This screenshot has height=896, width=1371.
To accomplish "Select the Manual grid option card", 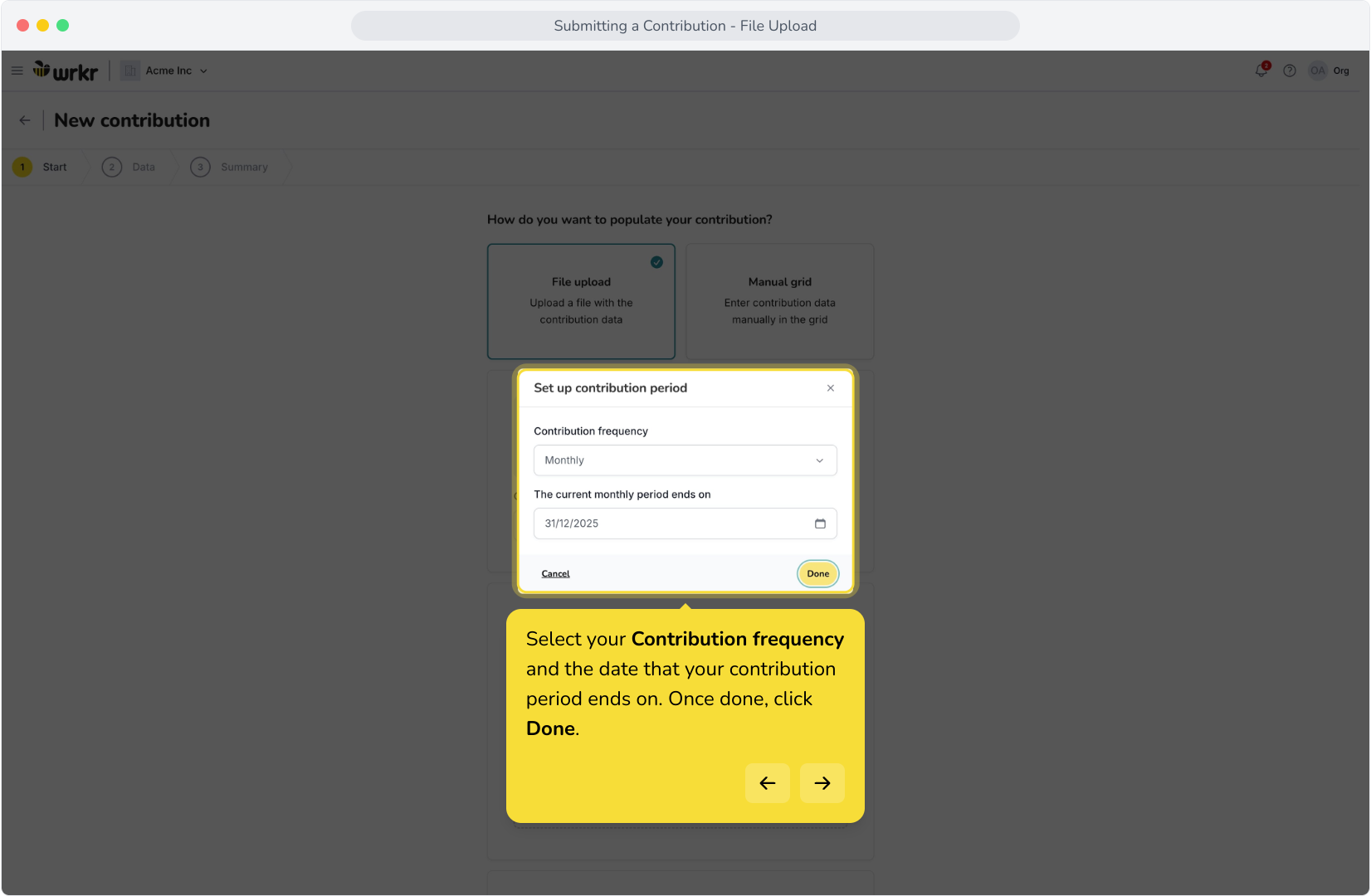I will [780, 301].
